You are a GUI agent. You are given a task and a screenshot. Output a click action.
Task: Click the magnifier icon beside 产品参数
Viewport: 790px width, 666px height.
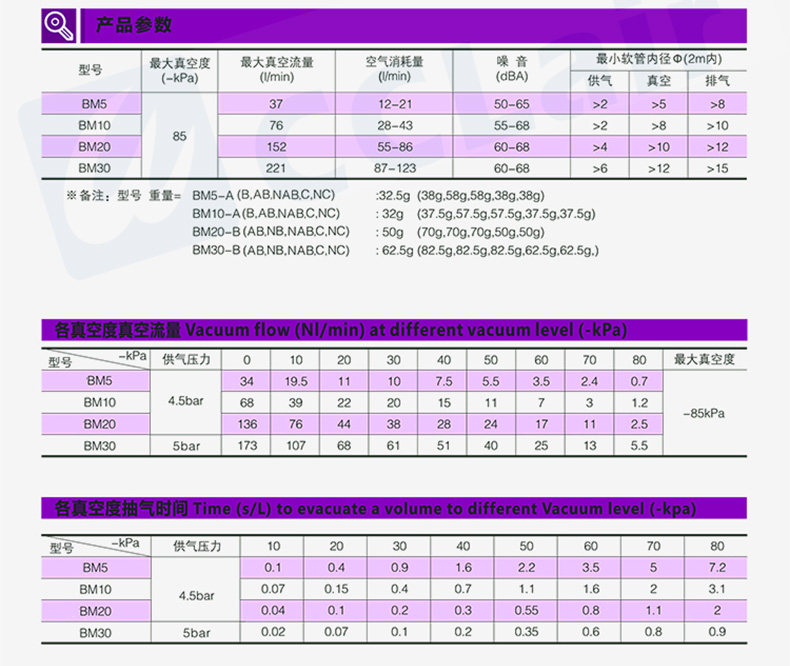[58, 25]
